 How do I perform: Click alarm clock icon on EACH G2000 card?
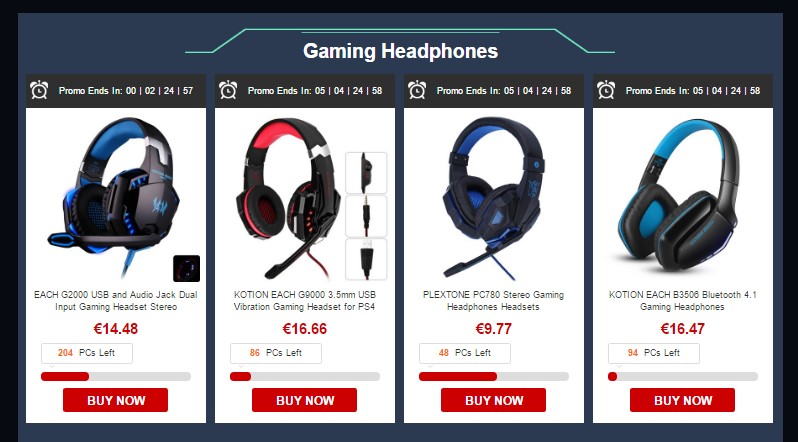point(39,90)
